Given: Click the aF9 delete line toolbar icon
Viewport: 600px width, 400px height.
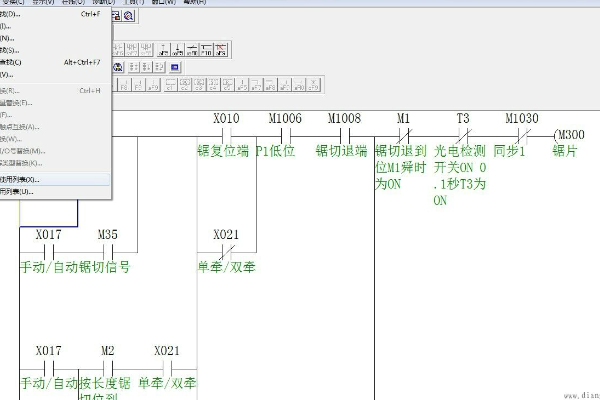Looking at the screenshot, I should tap(221, 48).
